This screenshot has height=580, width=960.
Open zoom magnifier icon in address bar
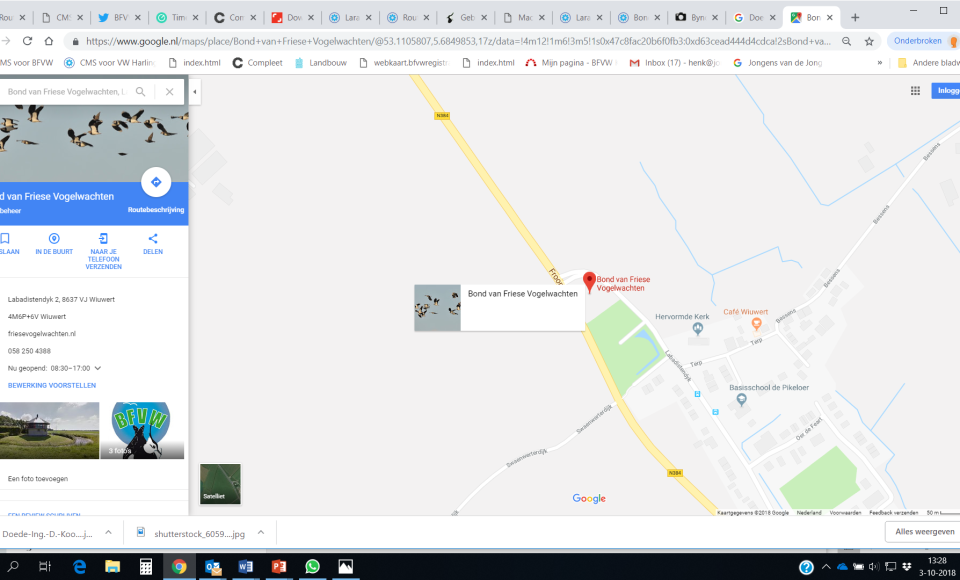pyautogui.click(x=846, y=41)
